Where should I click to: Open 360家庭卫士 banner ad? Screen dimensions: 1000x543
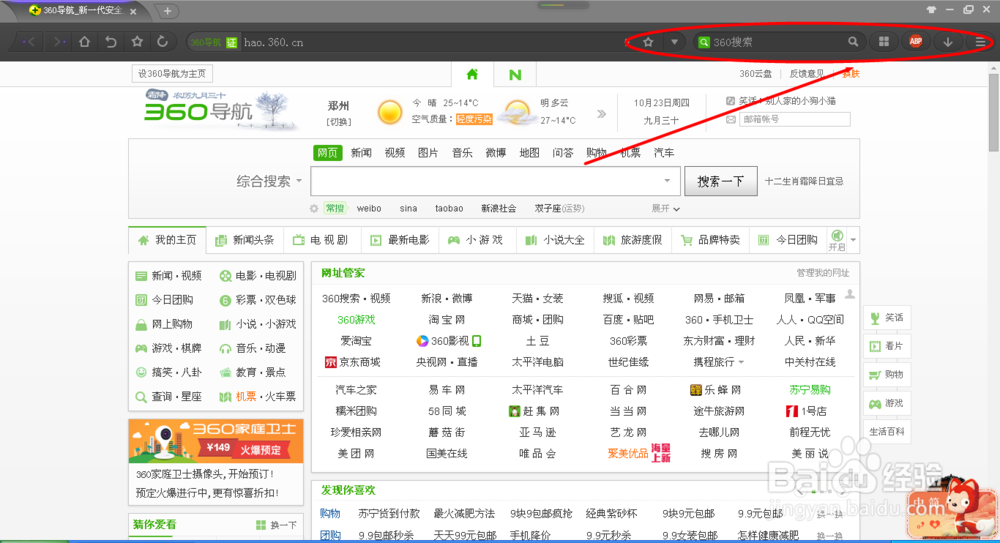point(216,441)
